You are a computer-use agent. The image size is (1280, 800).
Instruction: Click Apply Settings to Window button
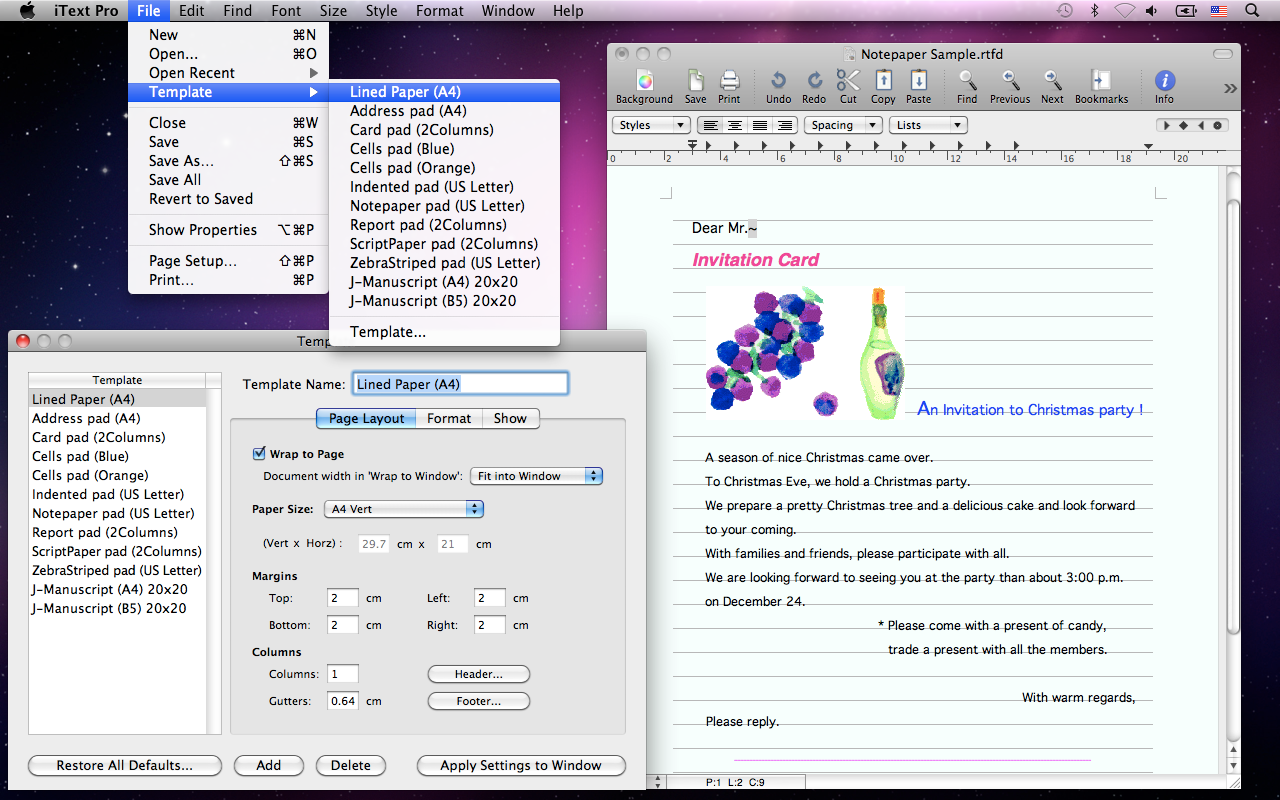[x=521, y=765]
